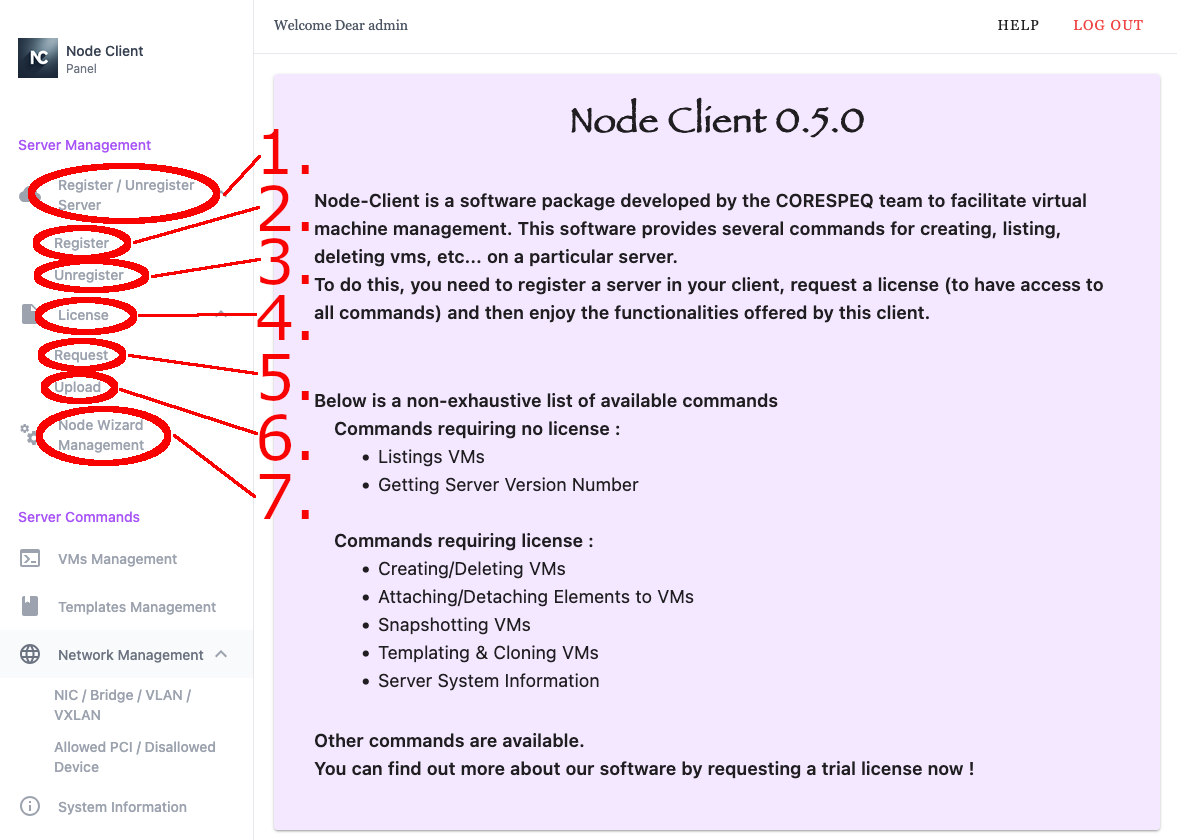Click the bookmark icon for Templates Management
The height and width of the screenshot is (840, 1177).
tap(30, 607)
